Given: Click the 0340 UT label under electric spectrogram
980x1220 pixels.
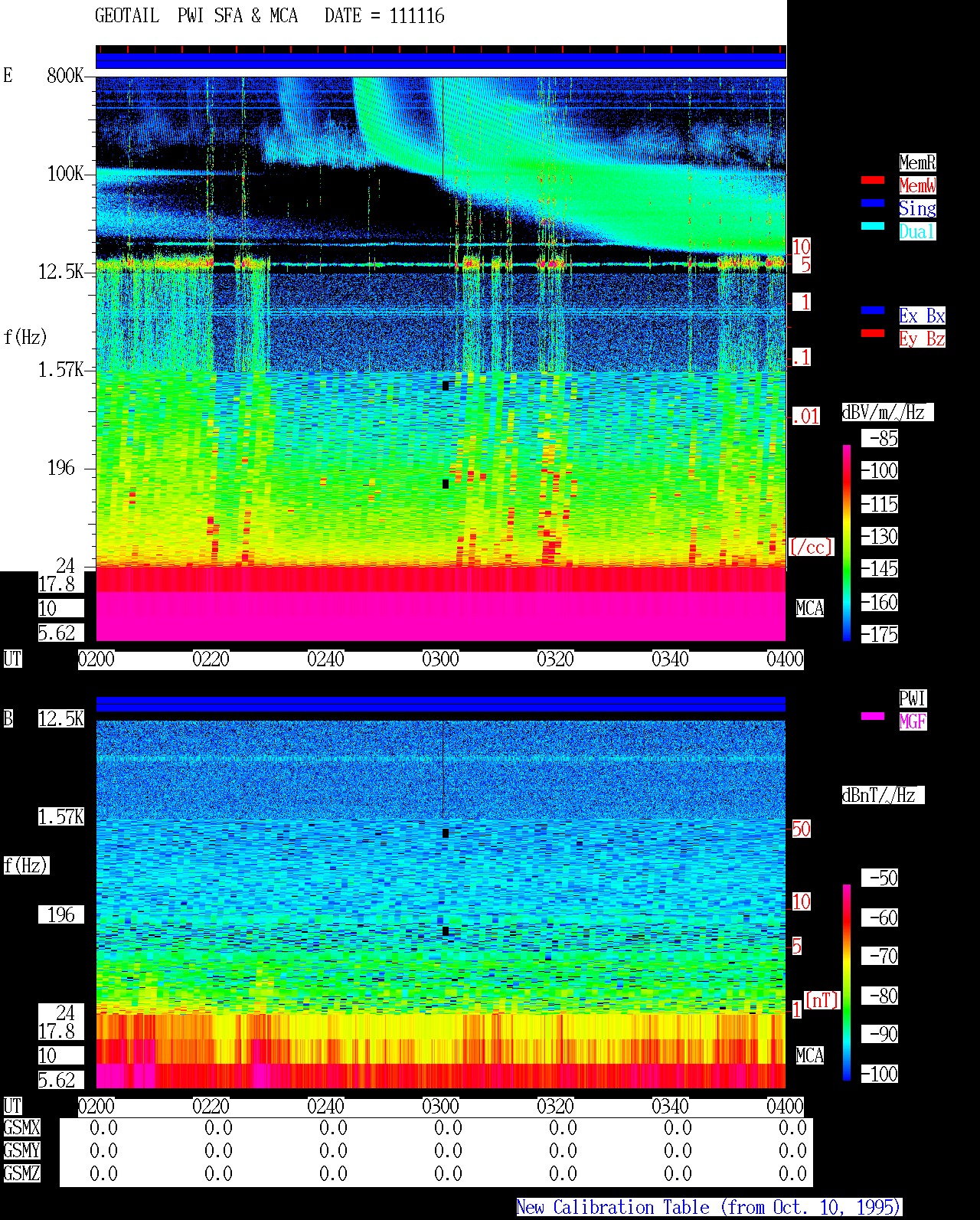Looking at the screenshot, I should coord(671,659).
